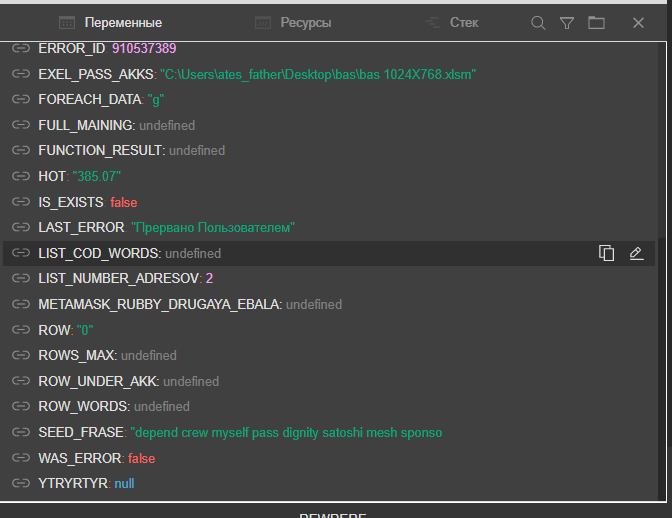
Task: Close the variables inspector panel
Action: (x=638, y=23)
